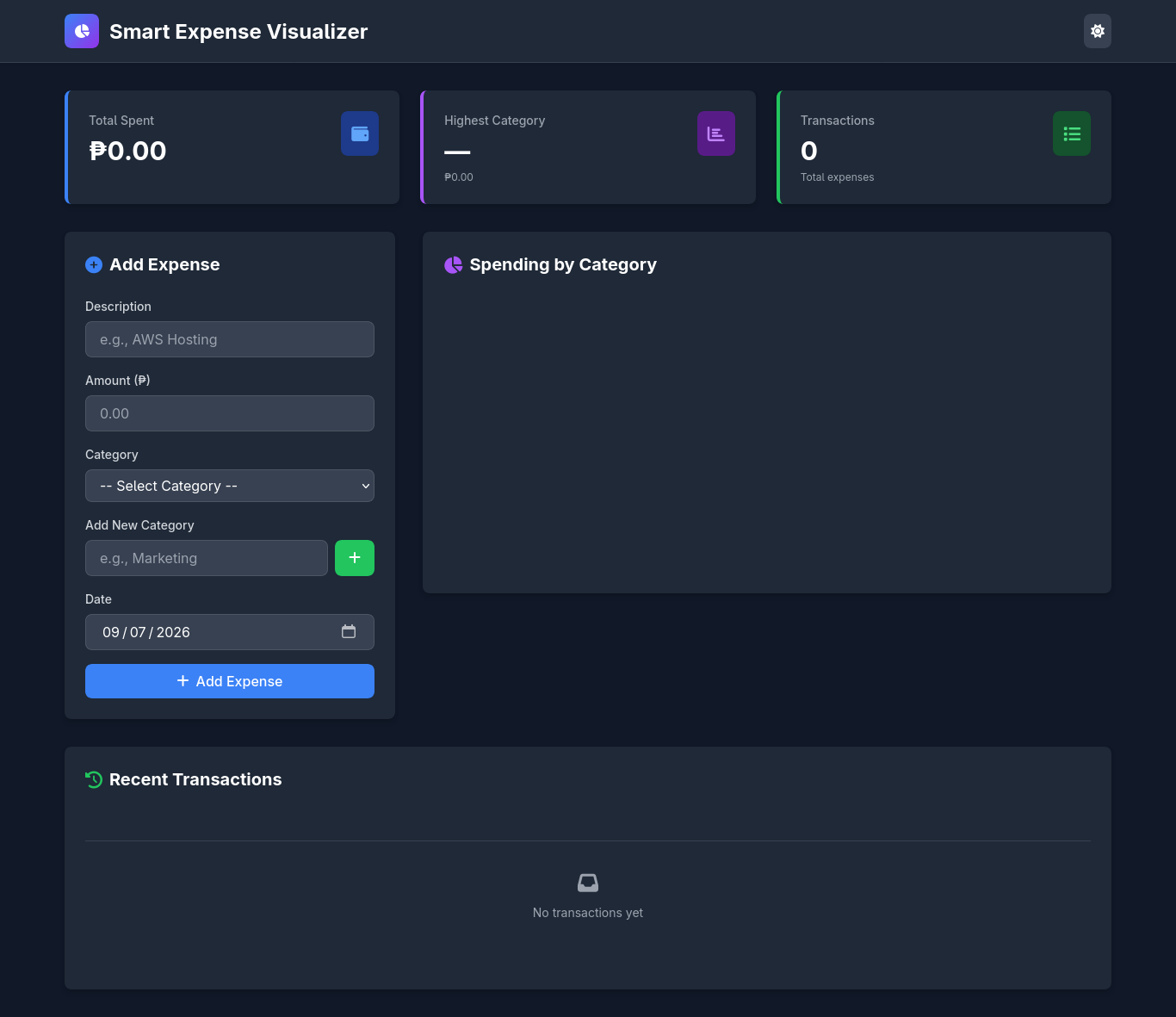Click the Transactions count 0
The height and width of the screenshot is (1017, 1176).
coord(809,151)
